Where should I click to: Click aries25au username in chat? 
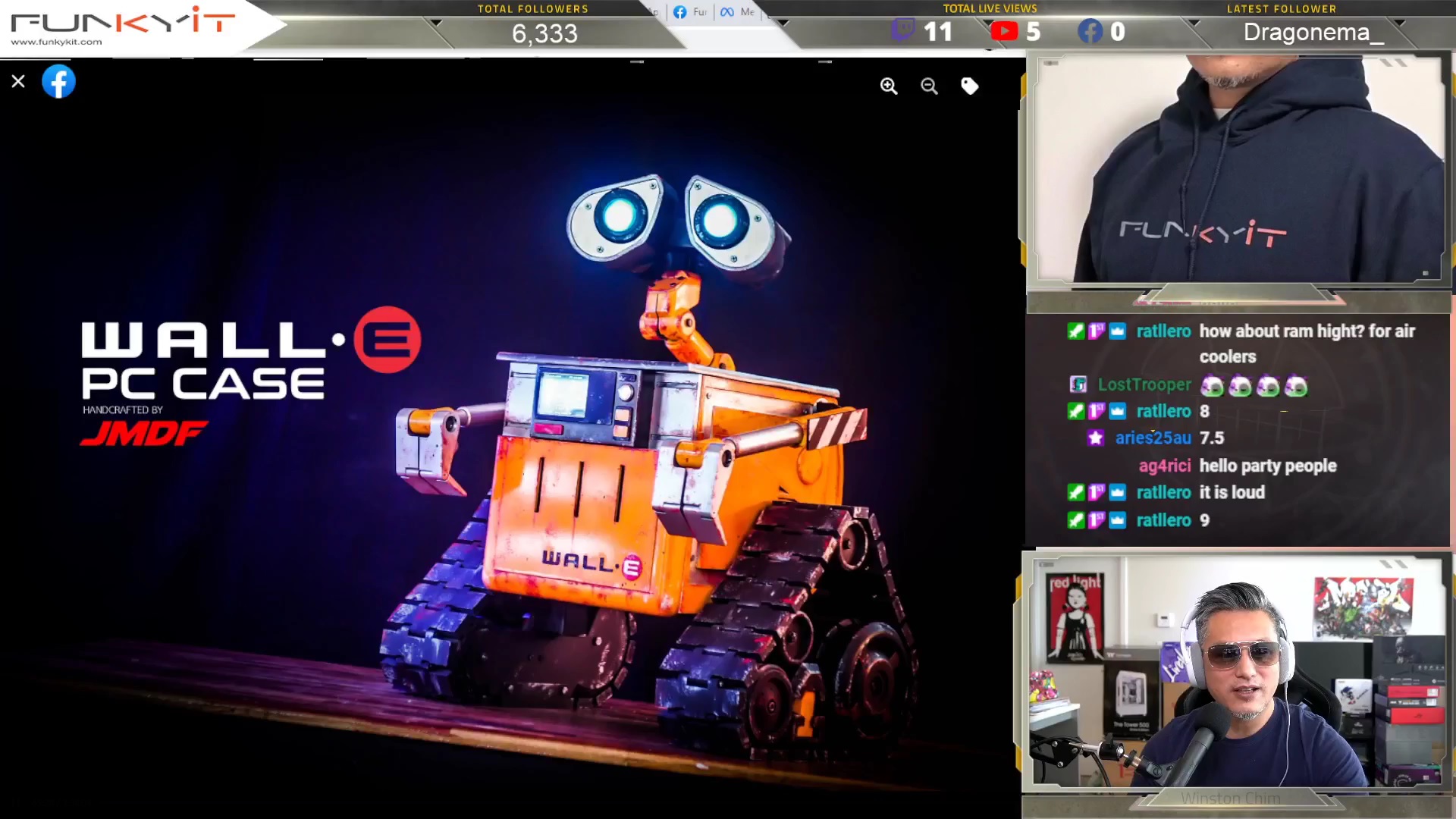coord(1153,438)
